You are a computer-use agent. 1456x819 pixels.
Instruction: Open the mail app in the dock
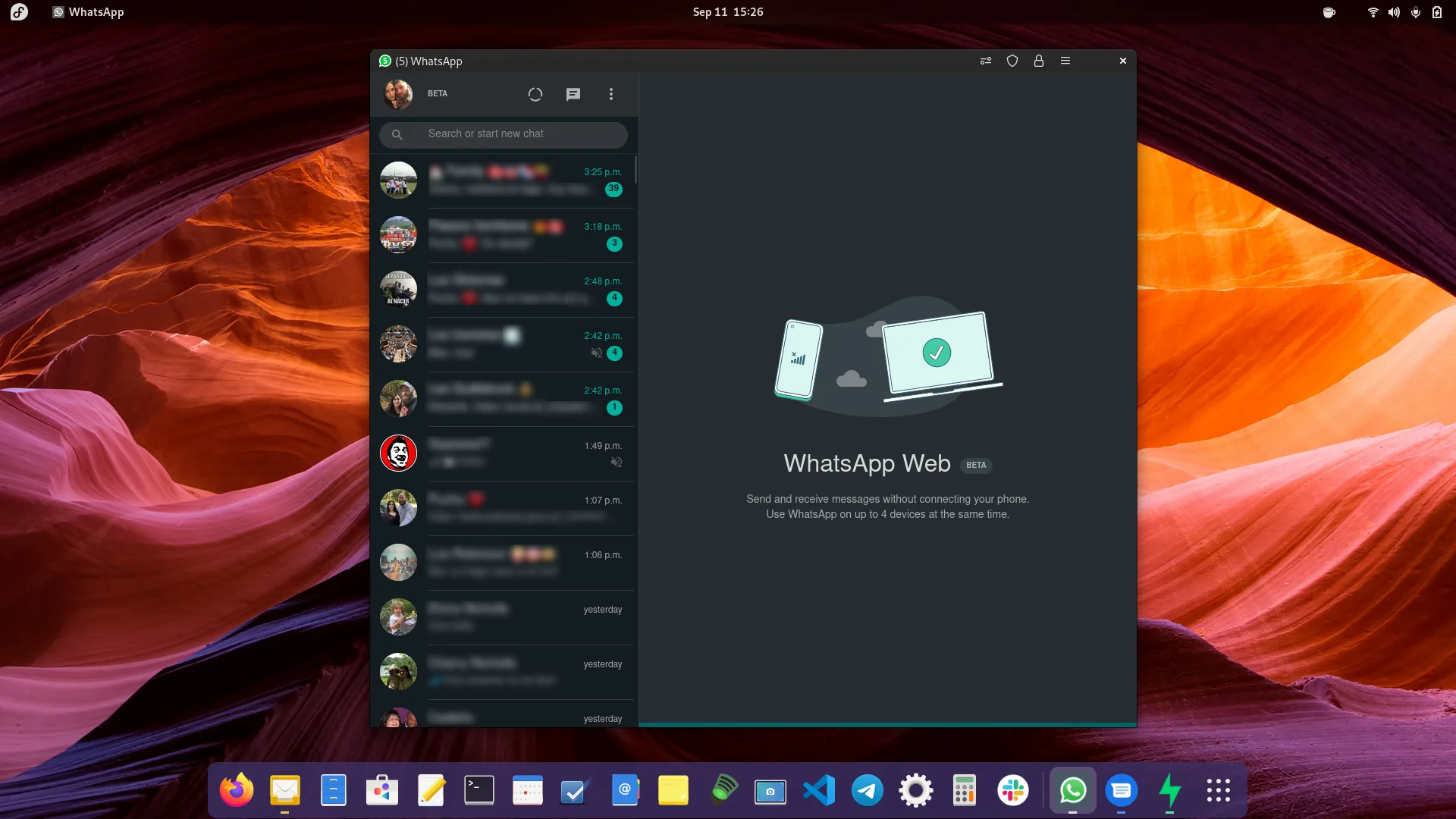pyautogui.click(x=285, y=790)
